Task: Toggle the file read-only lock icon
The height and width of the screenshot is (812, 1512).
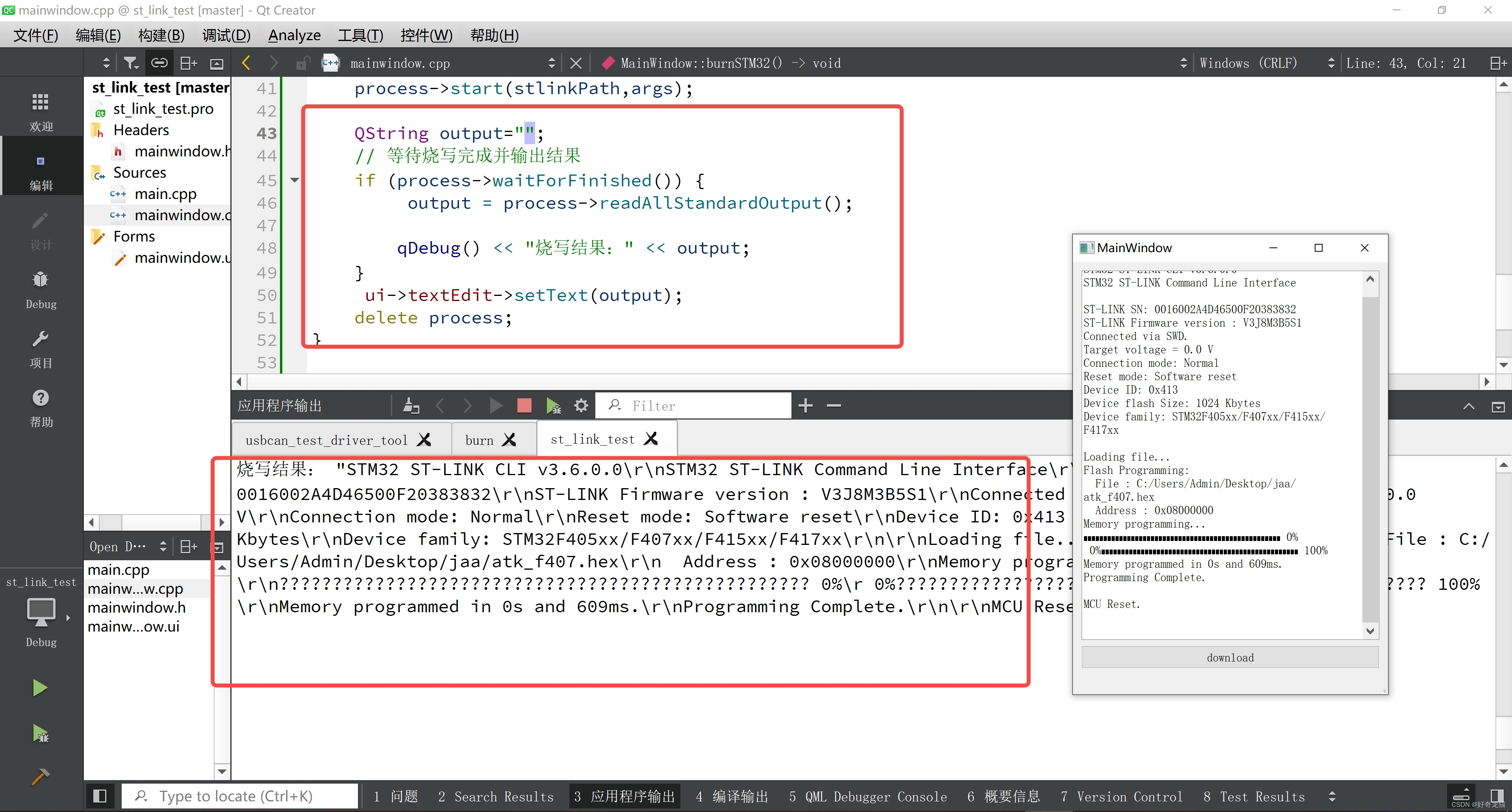Action: tap(302, 63)
